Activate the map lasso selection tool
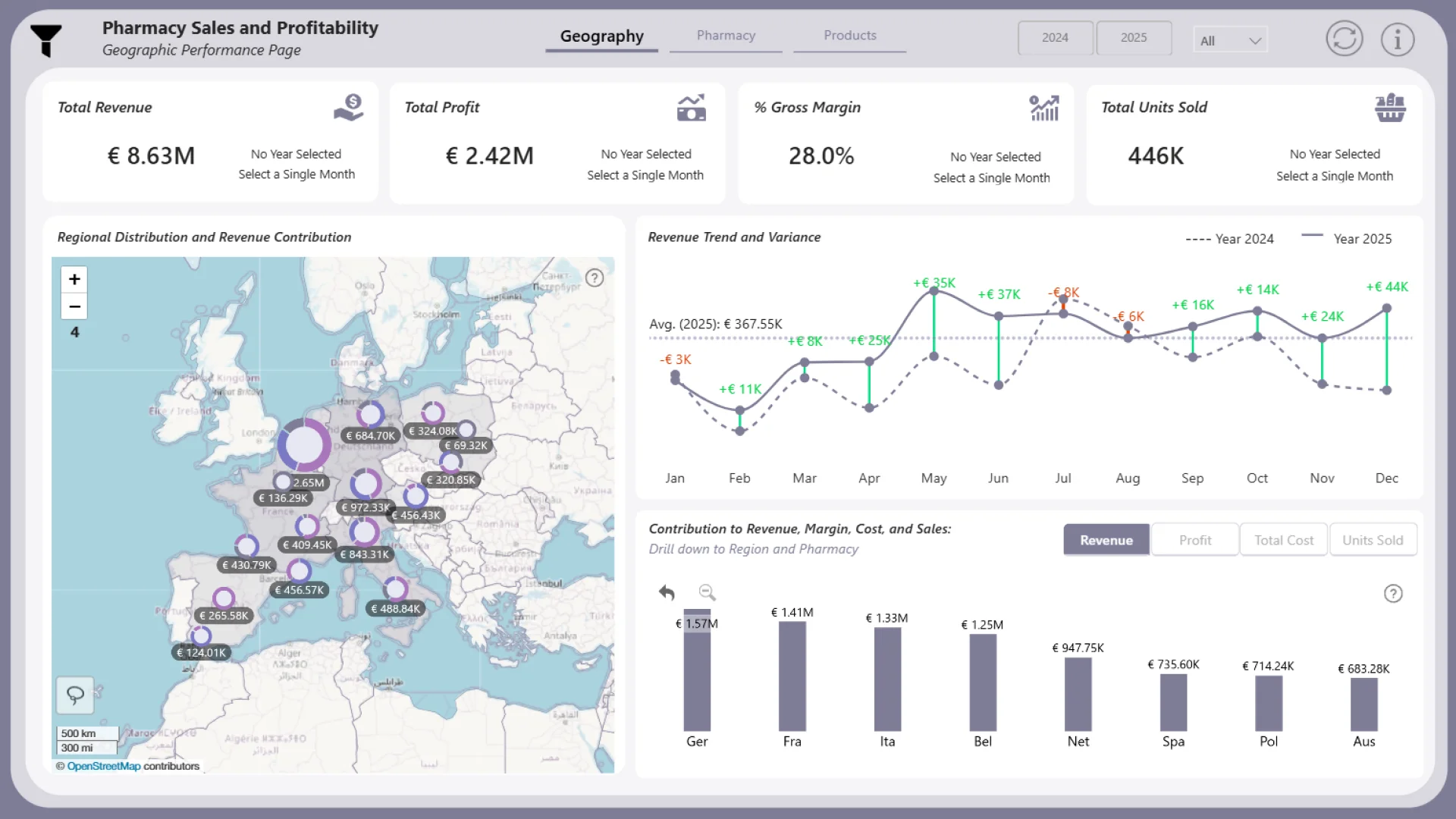 (75, 695)
